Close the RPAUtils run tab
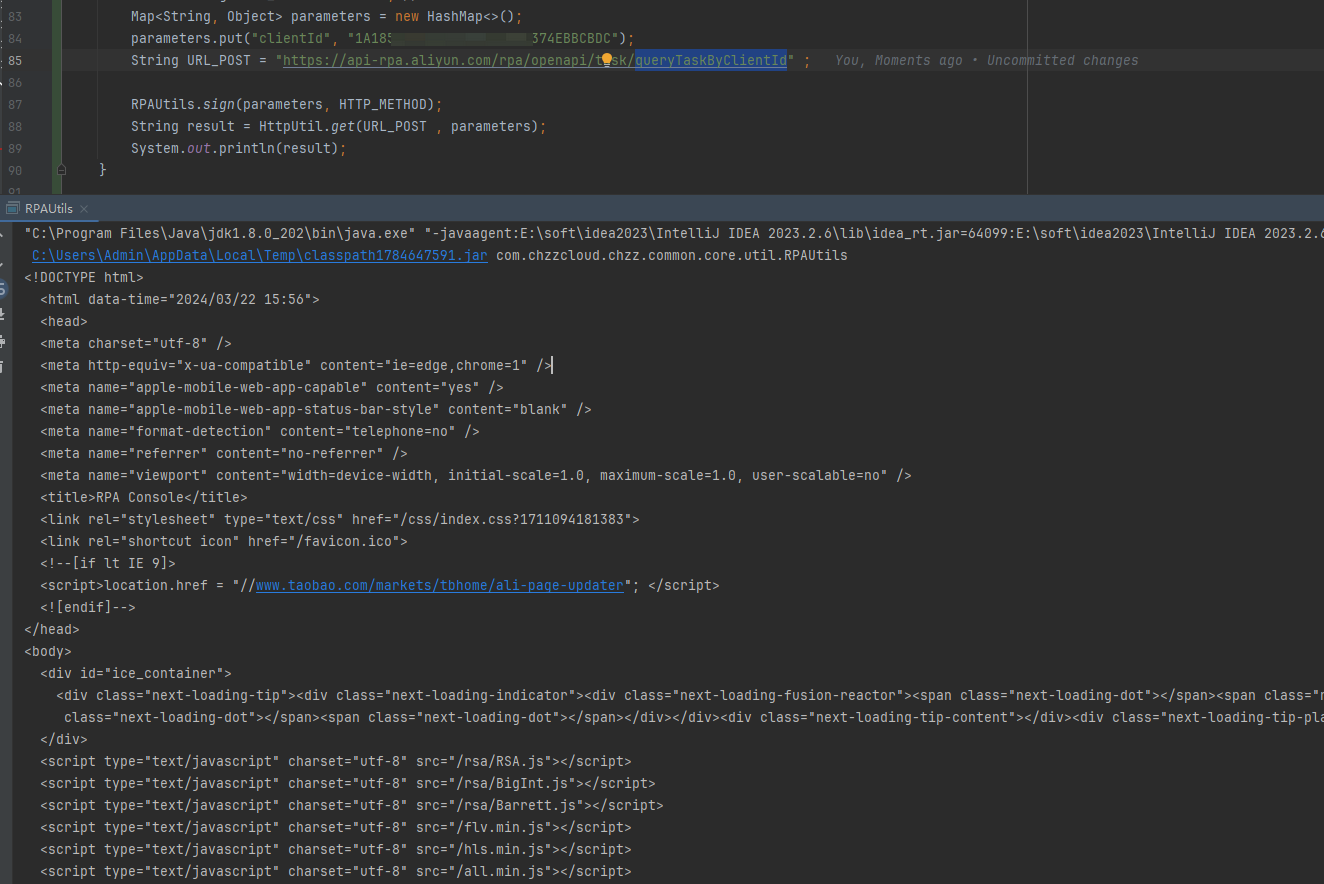1324x884 pixels. [x=84, y=209]
